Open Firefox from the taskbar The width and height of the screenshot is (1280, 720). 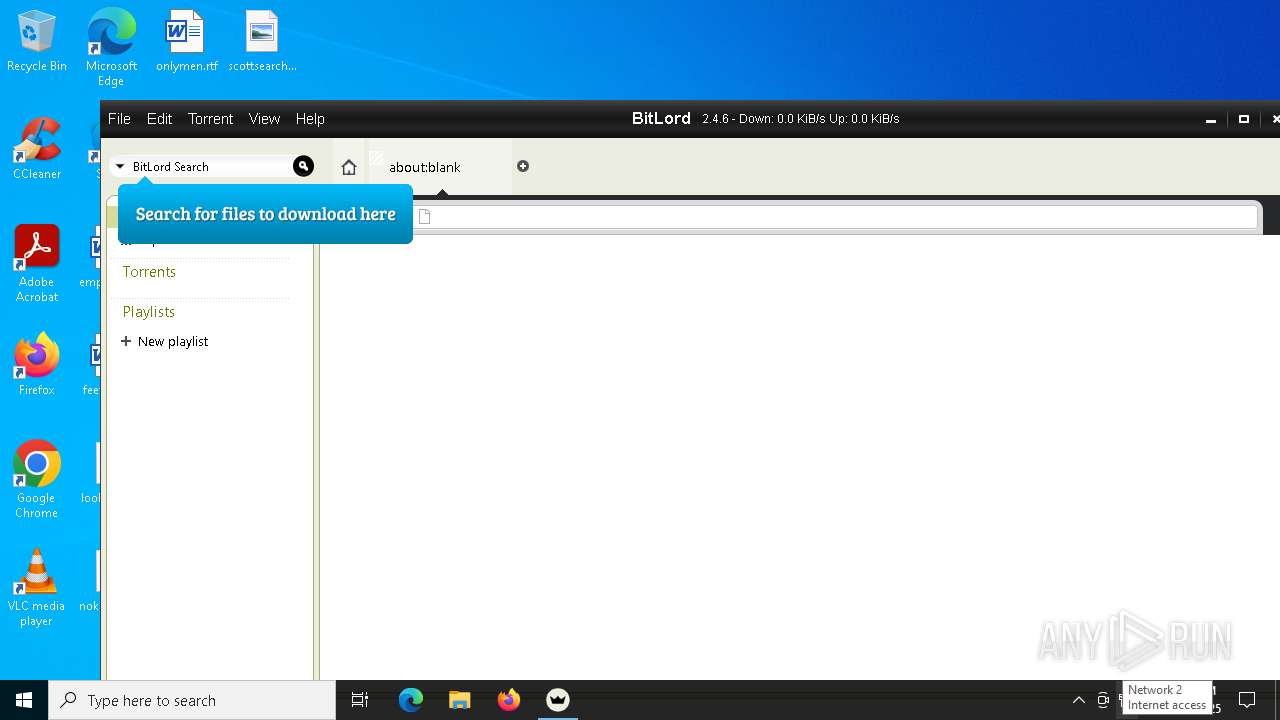point(509,700)
